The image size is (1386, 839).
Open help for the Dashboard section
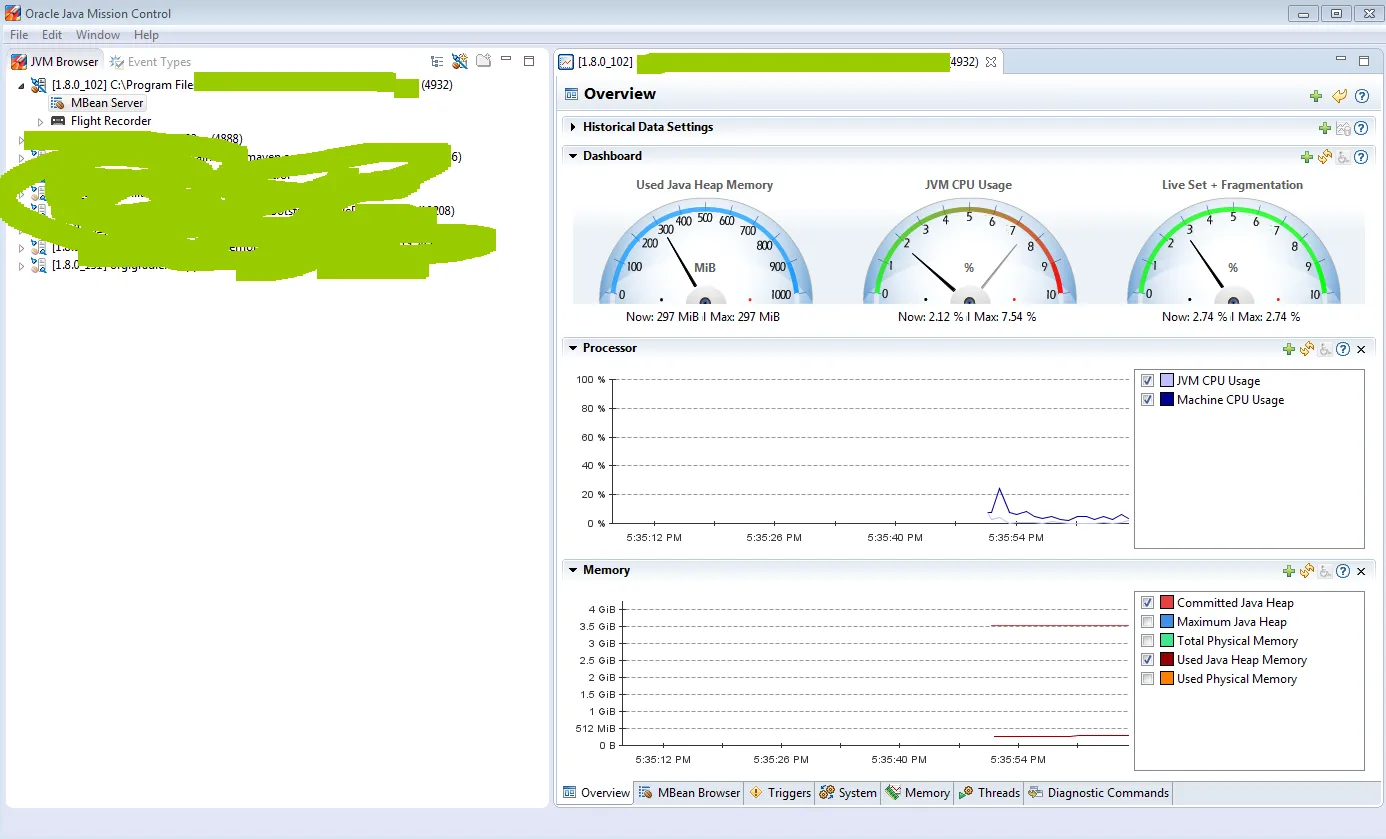[1360, 157]
